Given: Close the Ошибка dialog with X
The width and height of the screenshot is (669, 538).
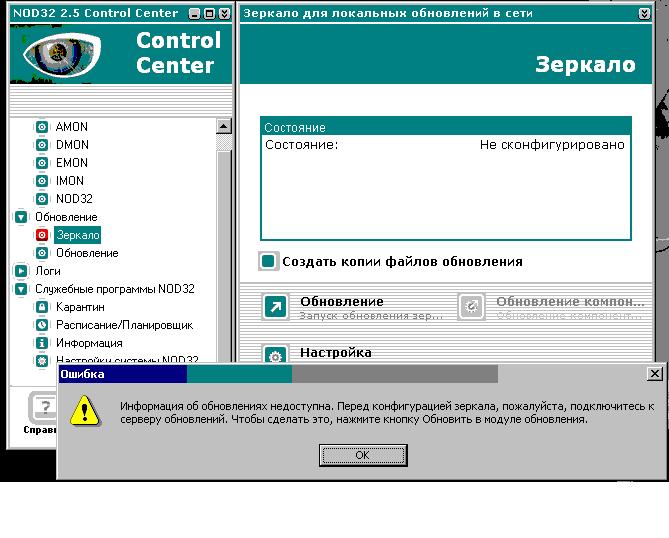Looking at the screenshot, I should pos(655,374).
